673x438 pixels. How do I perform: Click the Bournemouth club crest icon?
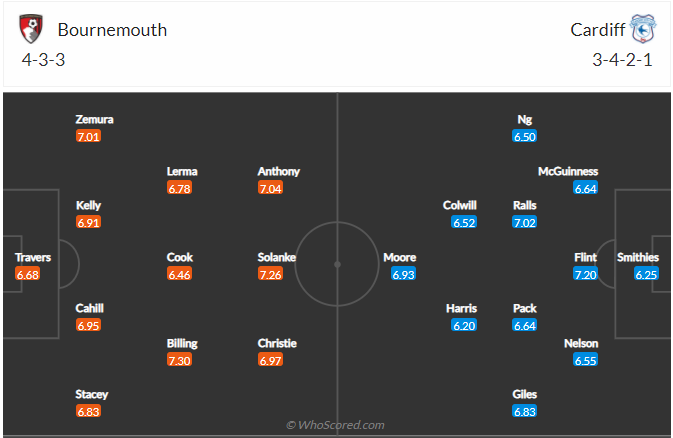pos(33,29)
